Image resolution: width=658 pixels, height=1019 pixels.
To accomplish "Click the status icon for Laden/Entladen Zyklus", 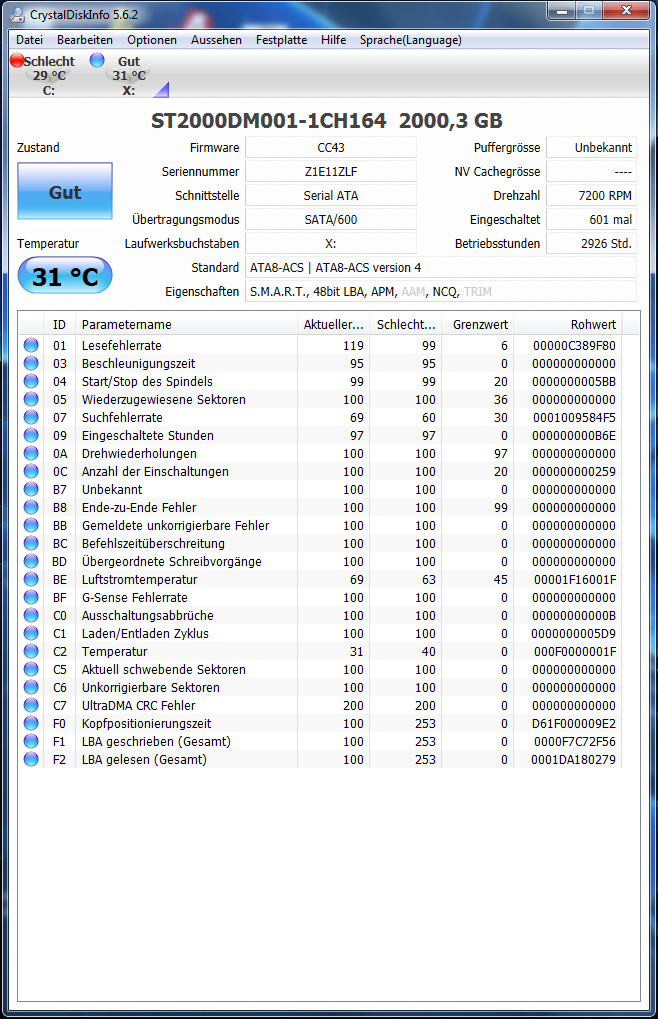I will pos(31,633).
